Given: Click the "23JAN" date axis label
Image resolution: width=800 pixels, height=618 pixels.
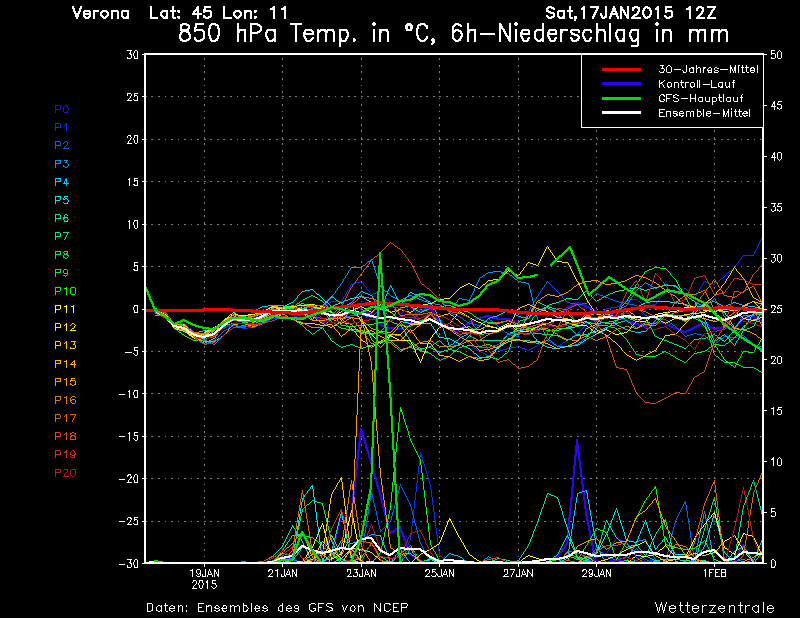Looking at the screenshot, I should pyautogui.click(x=361, y=573).
